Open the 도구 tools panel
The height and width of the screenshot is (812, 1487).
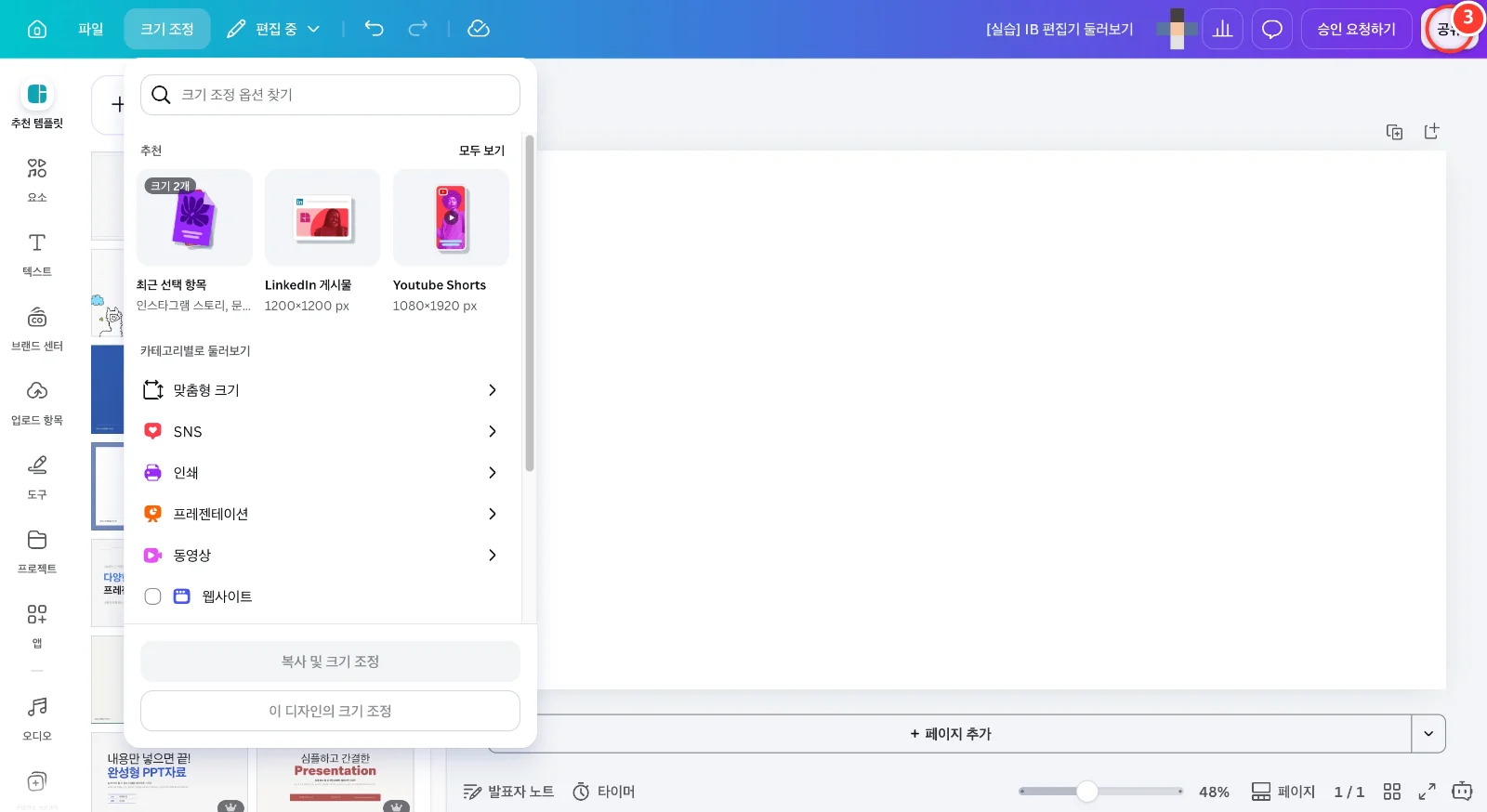pyautogui.click(x=37, y=477)
